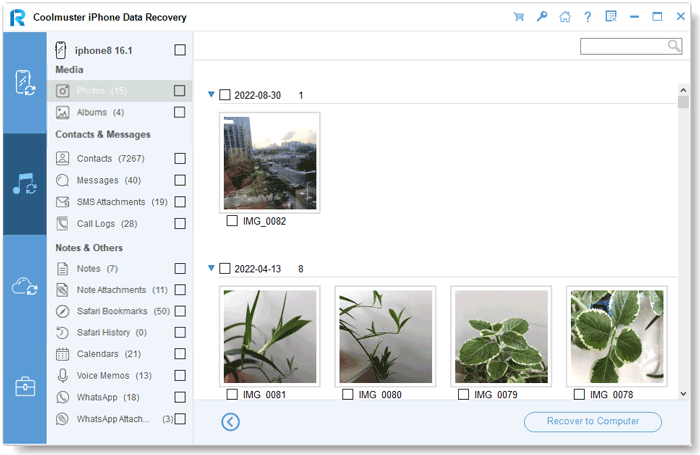
Task: Click the WhatsApp logo icon
Action: click(62, 397)
